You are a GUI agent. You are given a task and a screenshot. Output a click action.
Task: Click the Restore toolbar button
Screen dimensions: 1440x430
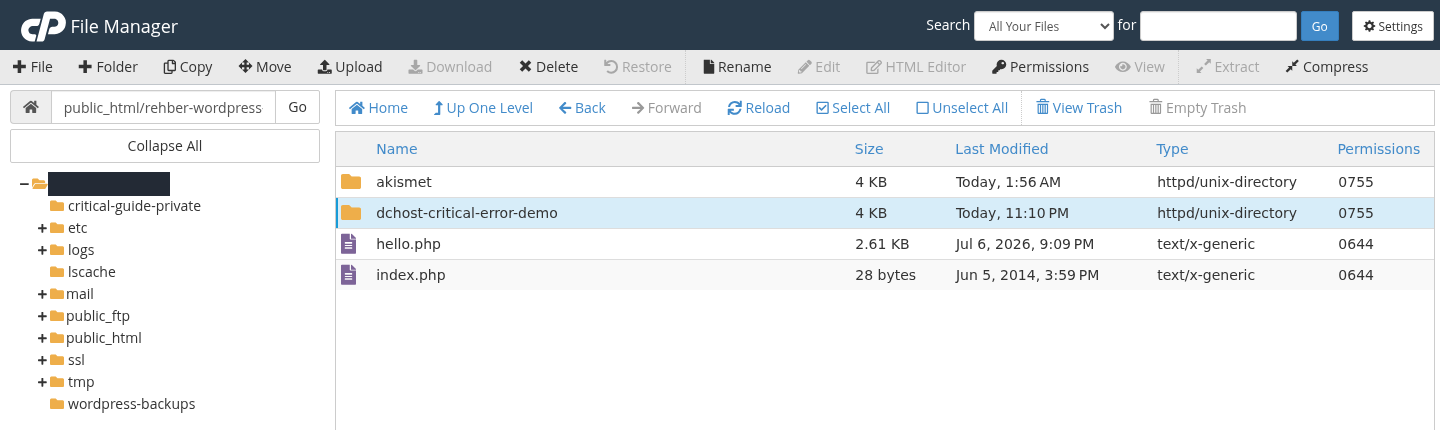[x=638, y=67]
